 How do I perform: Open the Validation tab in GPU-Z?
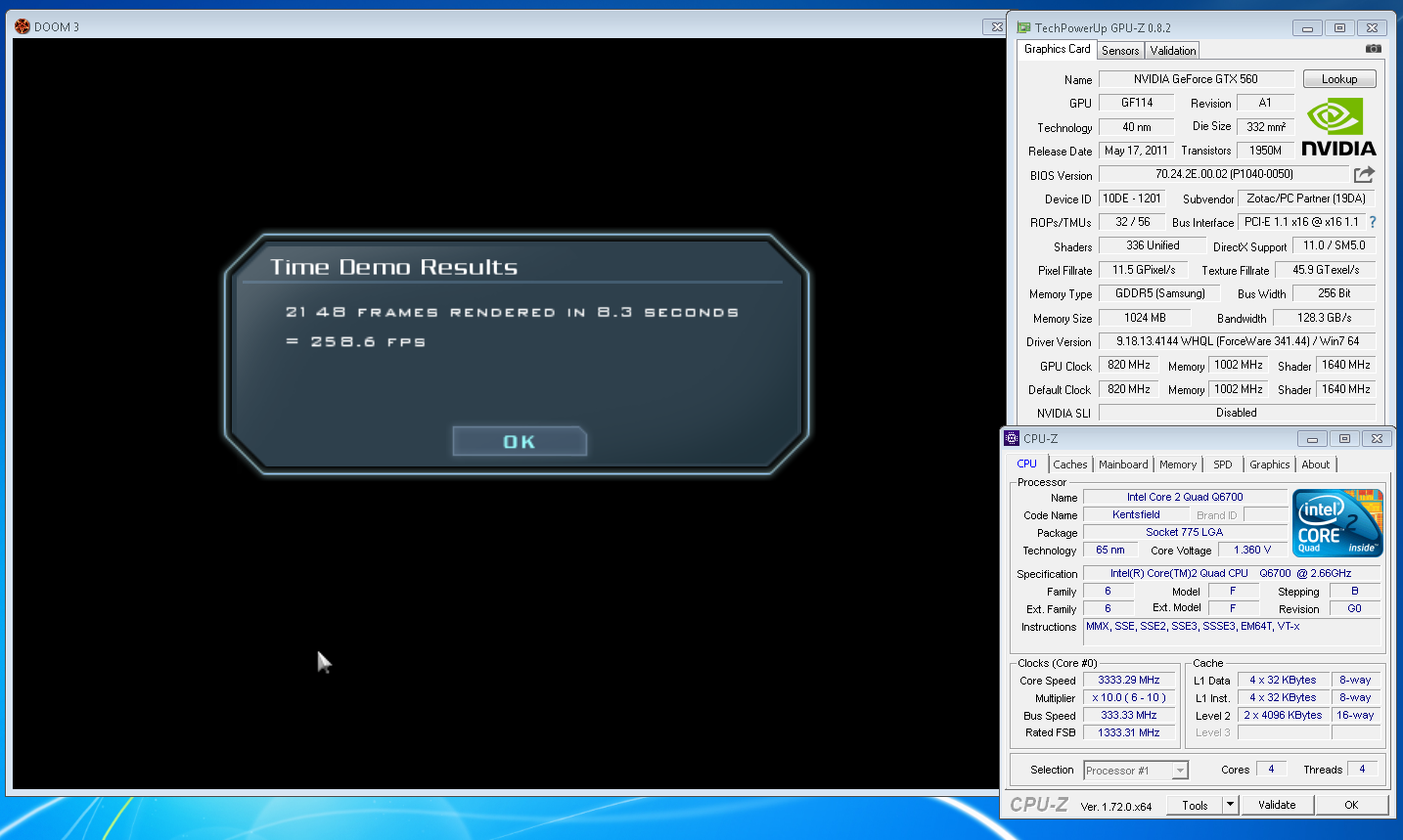(1172, 51)
